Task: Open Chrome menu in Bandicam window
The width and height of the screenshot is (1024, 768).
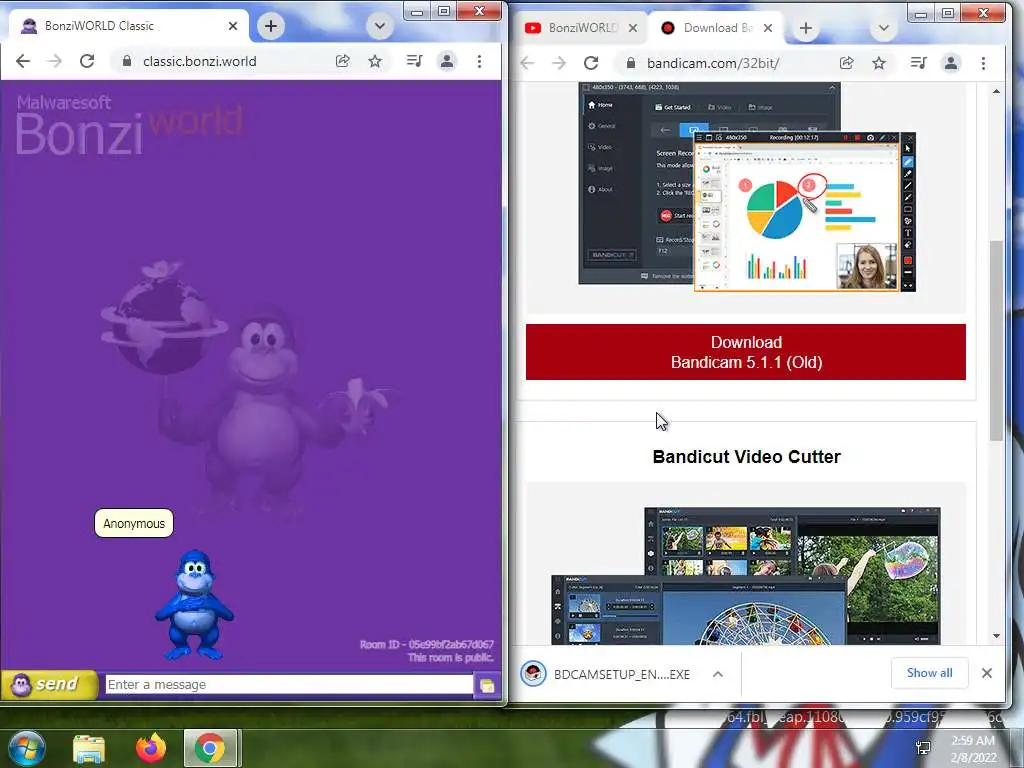Action: tap(984, 63)
